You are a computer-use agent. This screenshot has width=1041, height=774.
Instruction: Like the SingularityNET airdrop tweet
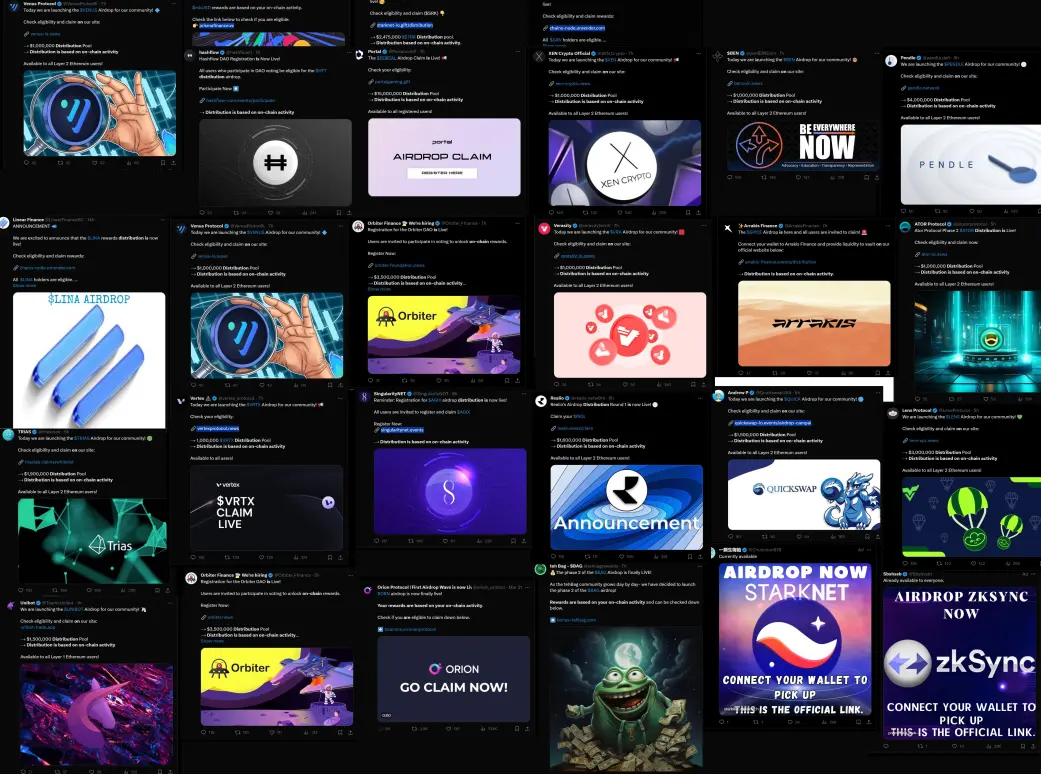445,541
